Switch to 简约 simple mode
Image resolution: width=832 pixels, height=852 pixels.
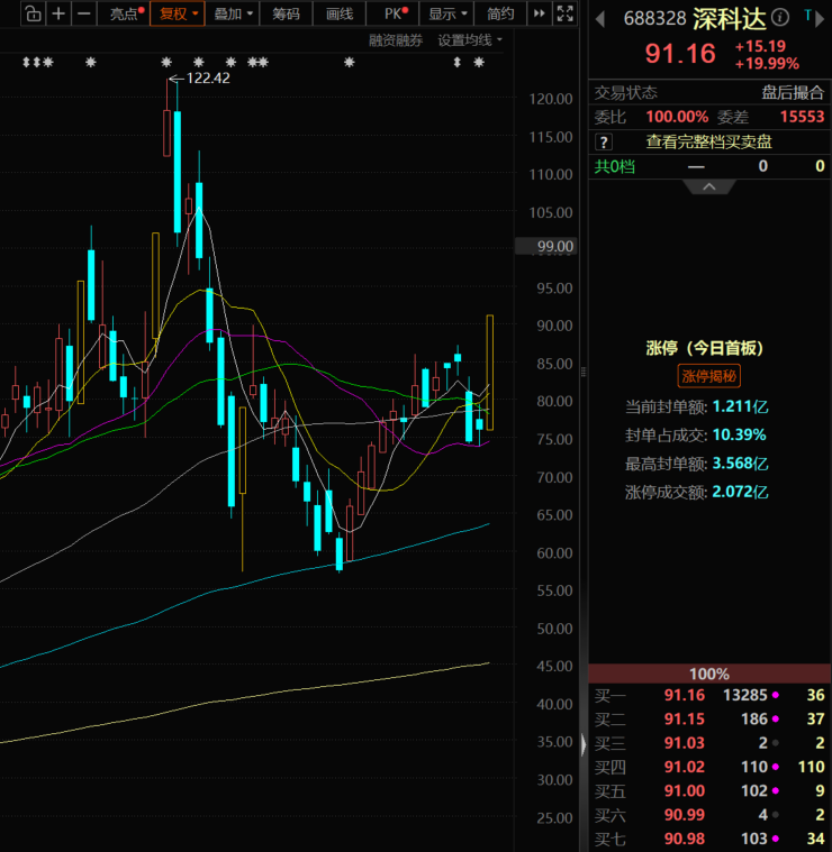tap(501, 14)
